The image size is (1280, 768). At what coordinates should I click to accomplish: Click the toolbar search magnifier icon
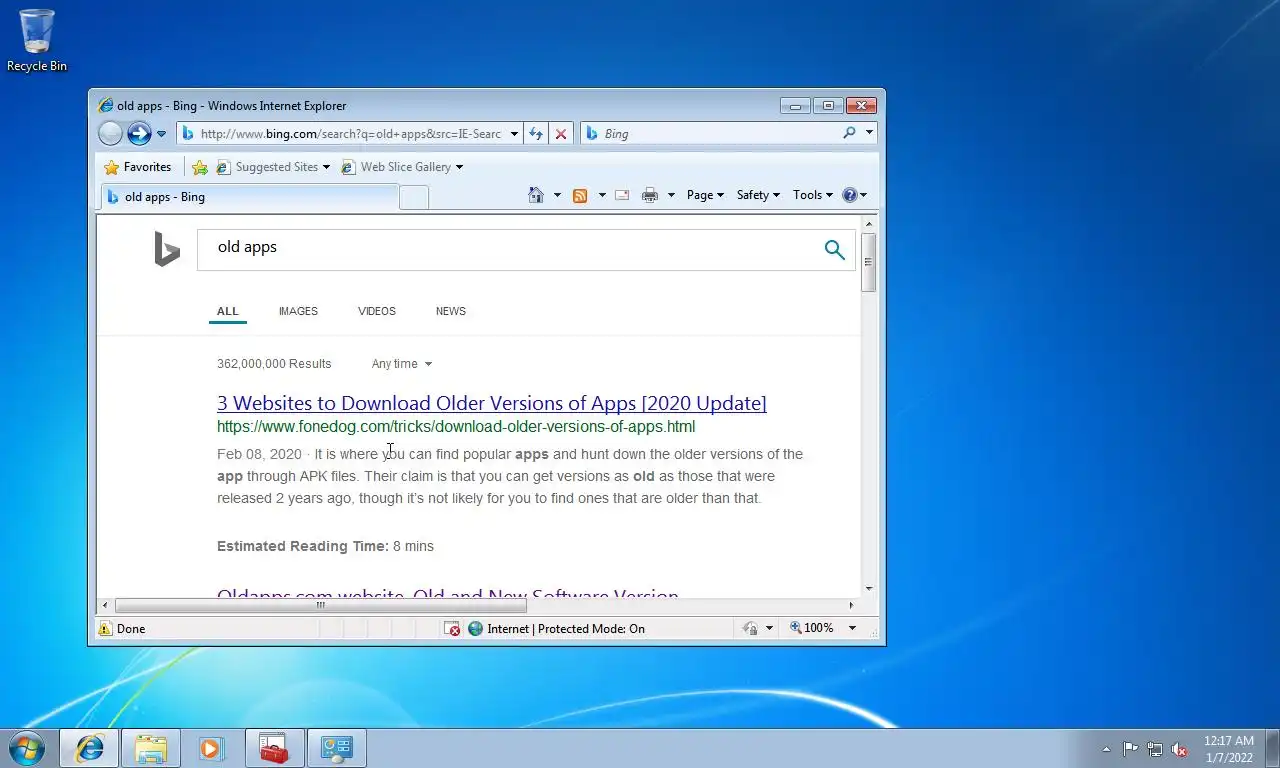[849, 133]
